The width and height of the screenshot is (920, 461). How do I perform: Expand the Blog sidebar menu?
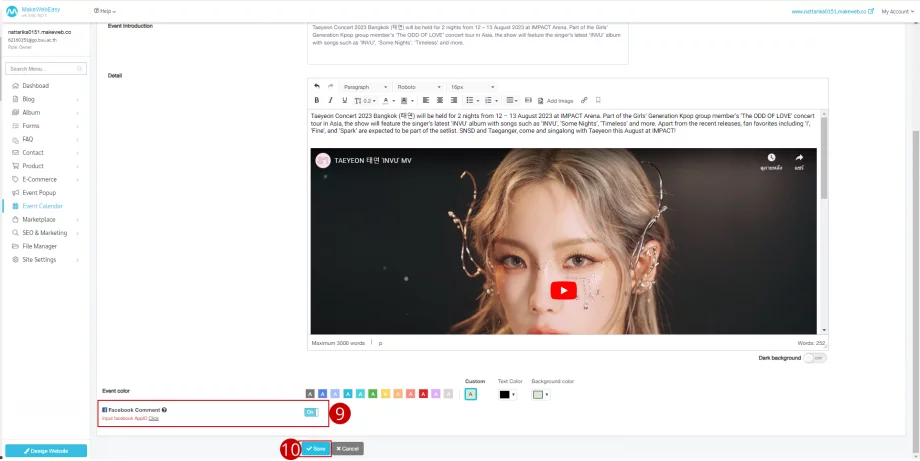click(x=46, y=99)
